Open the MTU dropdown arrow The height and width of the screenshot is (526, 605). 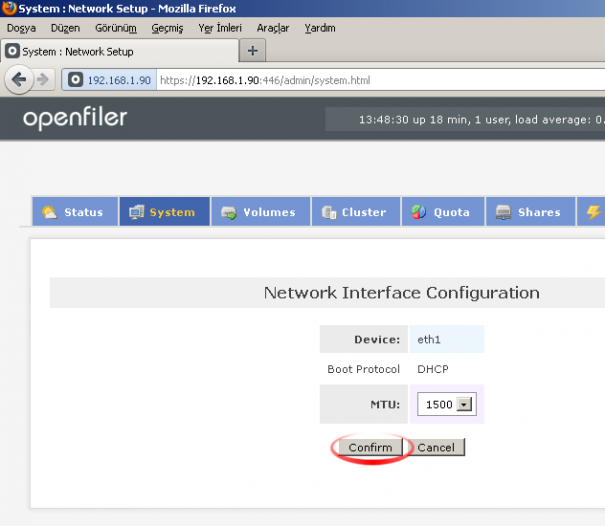click(x=464, y=404)
